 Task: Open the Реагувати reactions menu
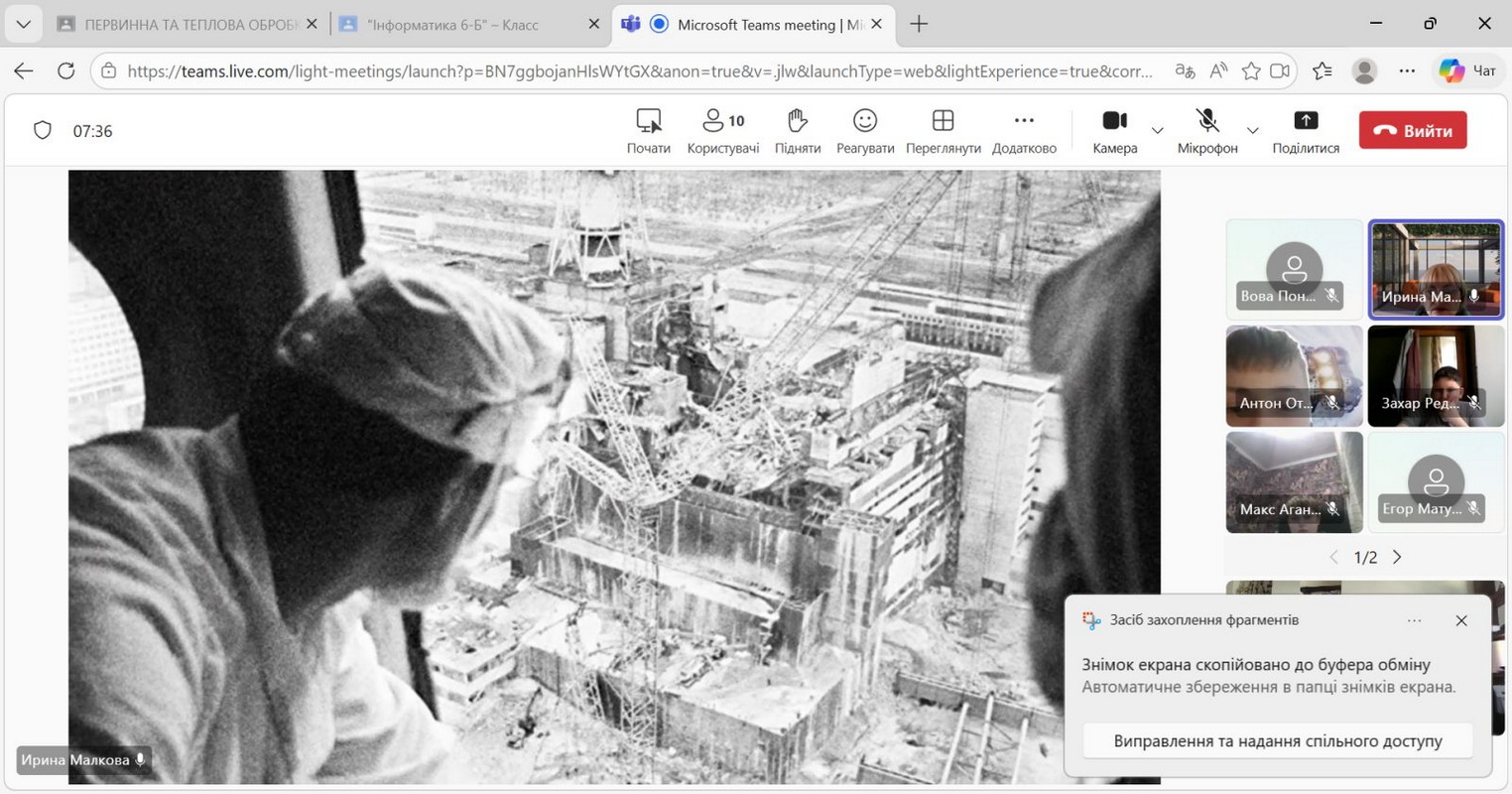point(864,131)
